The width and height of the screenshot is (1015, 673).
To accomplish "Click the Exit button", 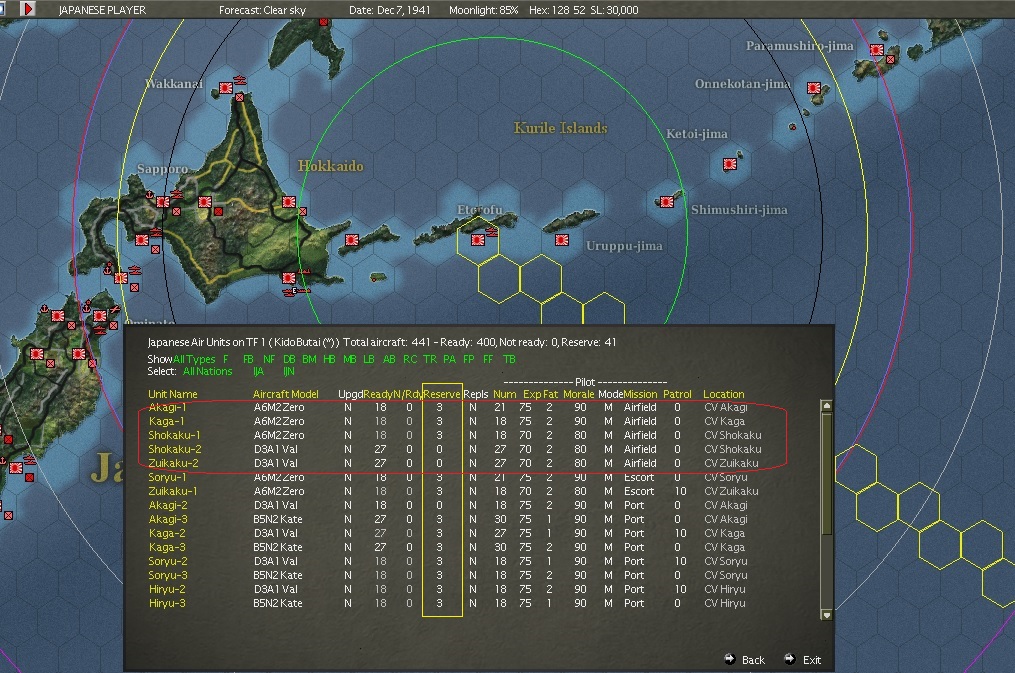I will click(x=803, y=659).
